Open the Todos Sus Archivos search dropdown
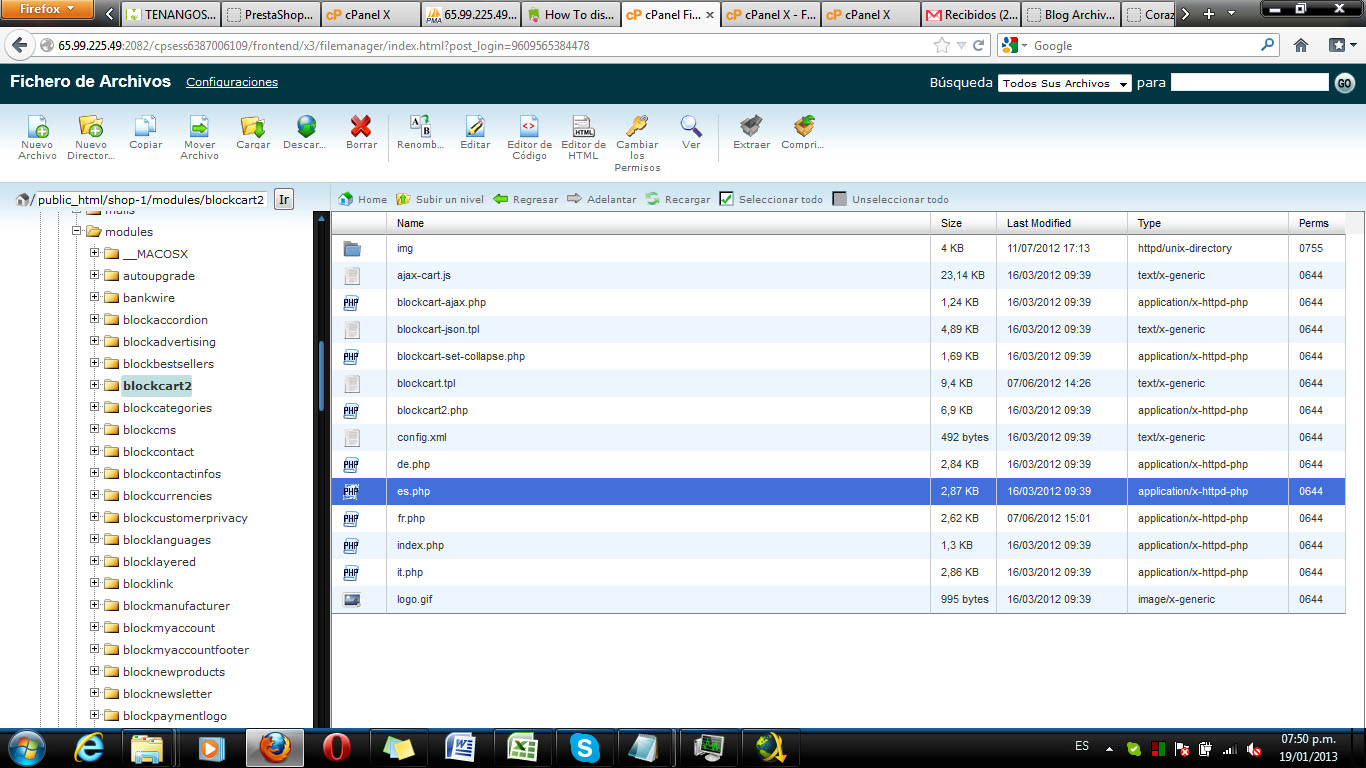This screenshot has height=768, width=1366. 1064,83
